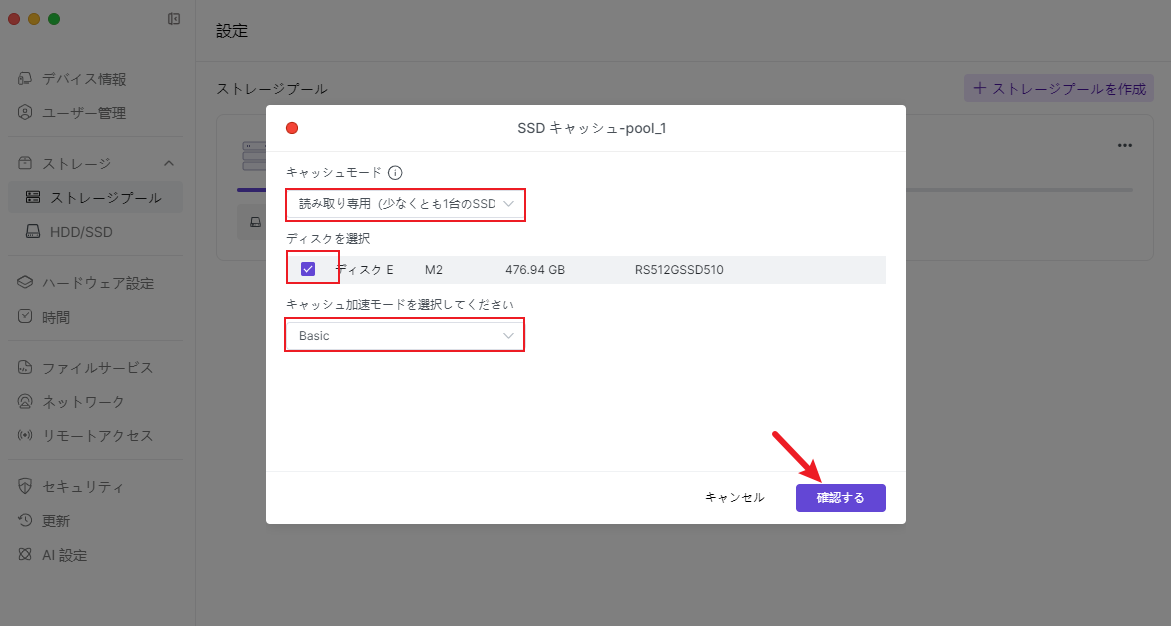
Task: Click the ユーザー管理 sidebar icon
Action: [x=26, y=113]
